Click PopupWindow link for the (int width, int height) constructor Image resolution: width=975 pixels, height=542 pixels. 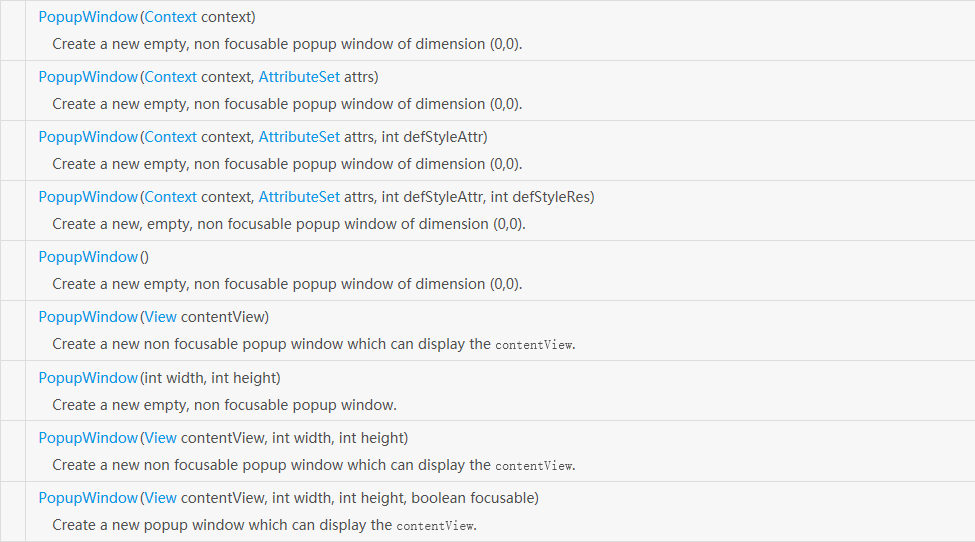click(x=88, y=378)
